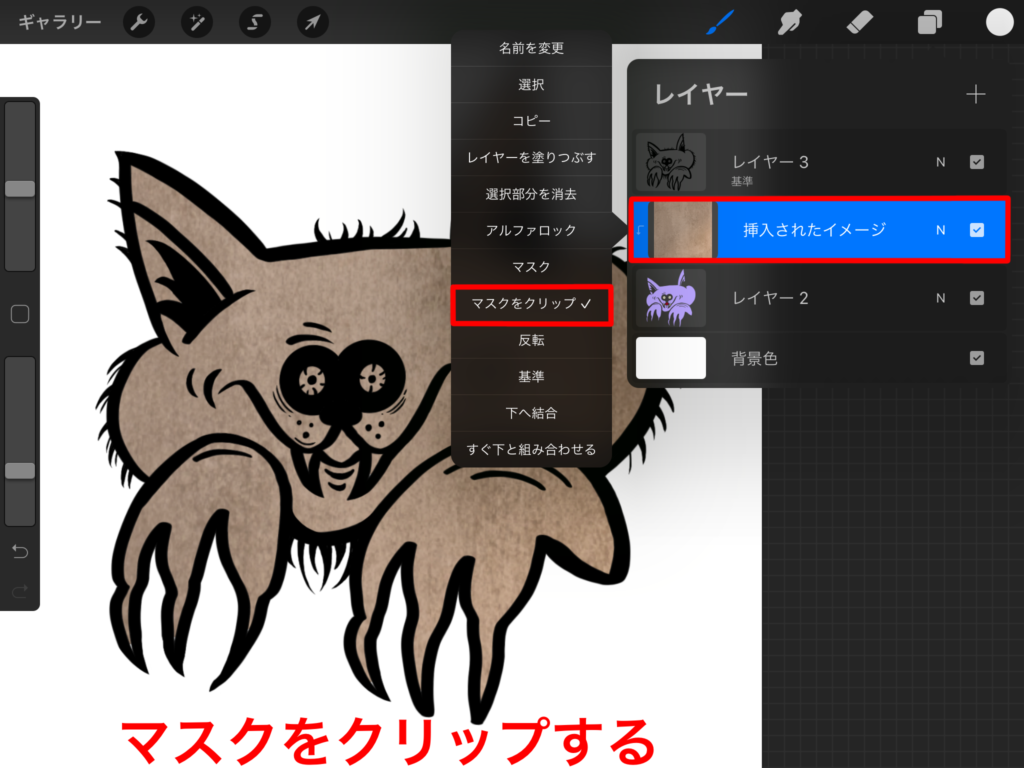Choose マスク menu entry
1024x768 pixels.
point(531,267)
